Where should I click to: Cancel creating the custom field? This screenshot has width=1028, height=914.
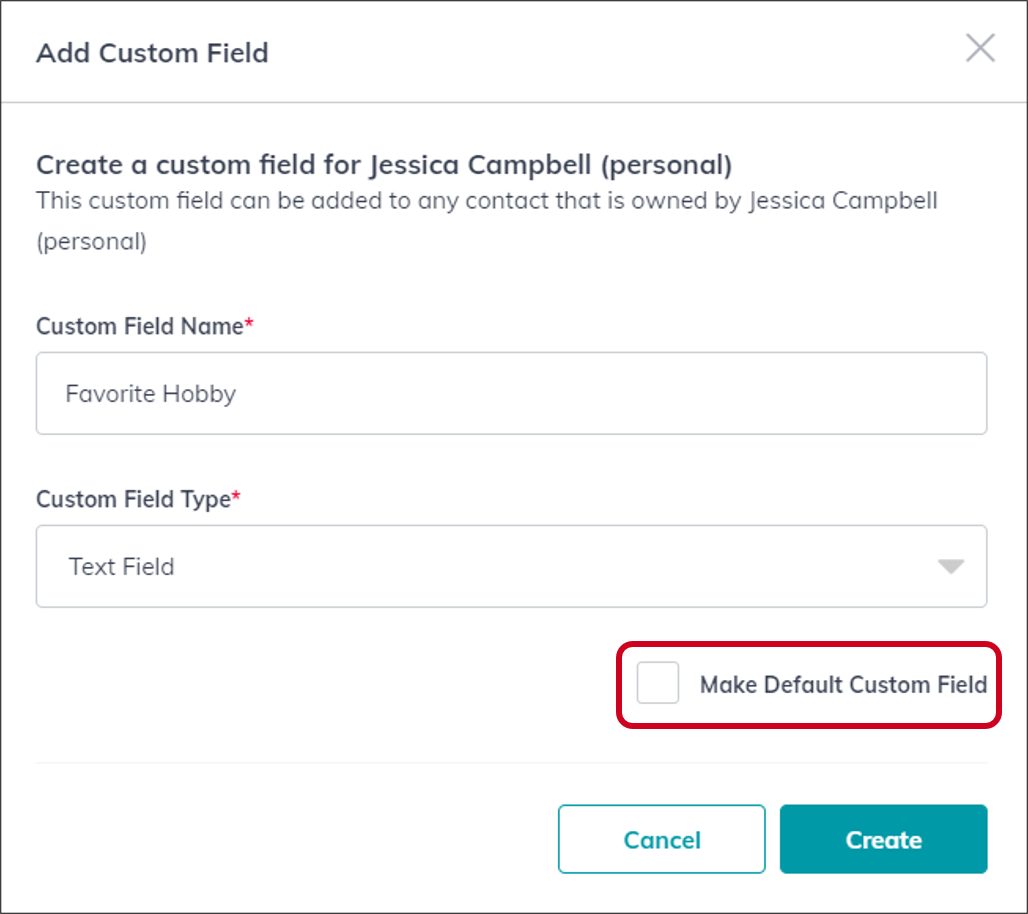[x=661, y=839]
